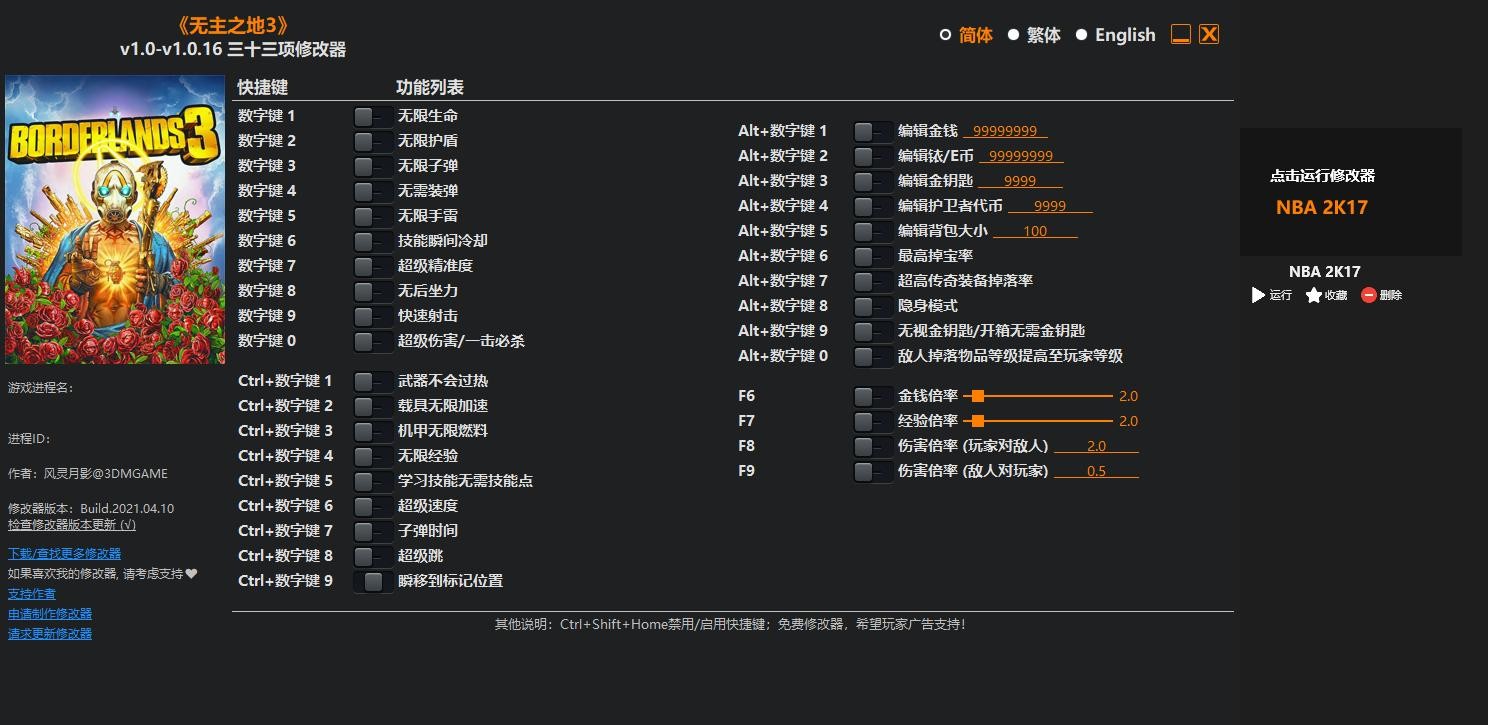The width and height of the screenshot is (1488, 725).
Task: Enable 快速射击 switch
Action: [x=372, y=316]
